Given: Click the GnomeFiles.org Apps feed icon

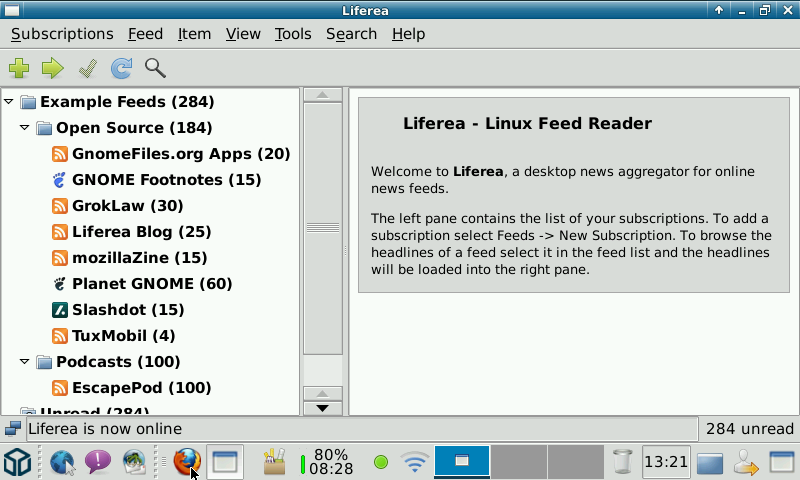Looking at the screenshot, I should click(x=60, y=154).
